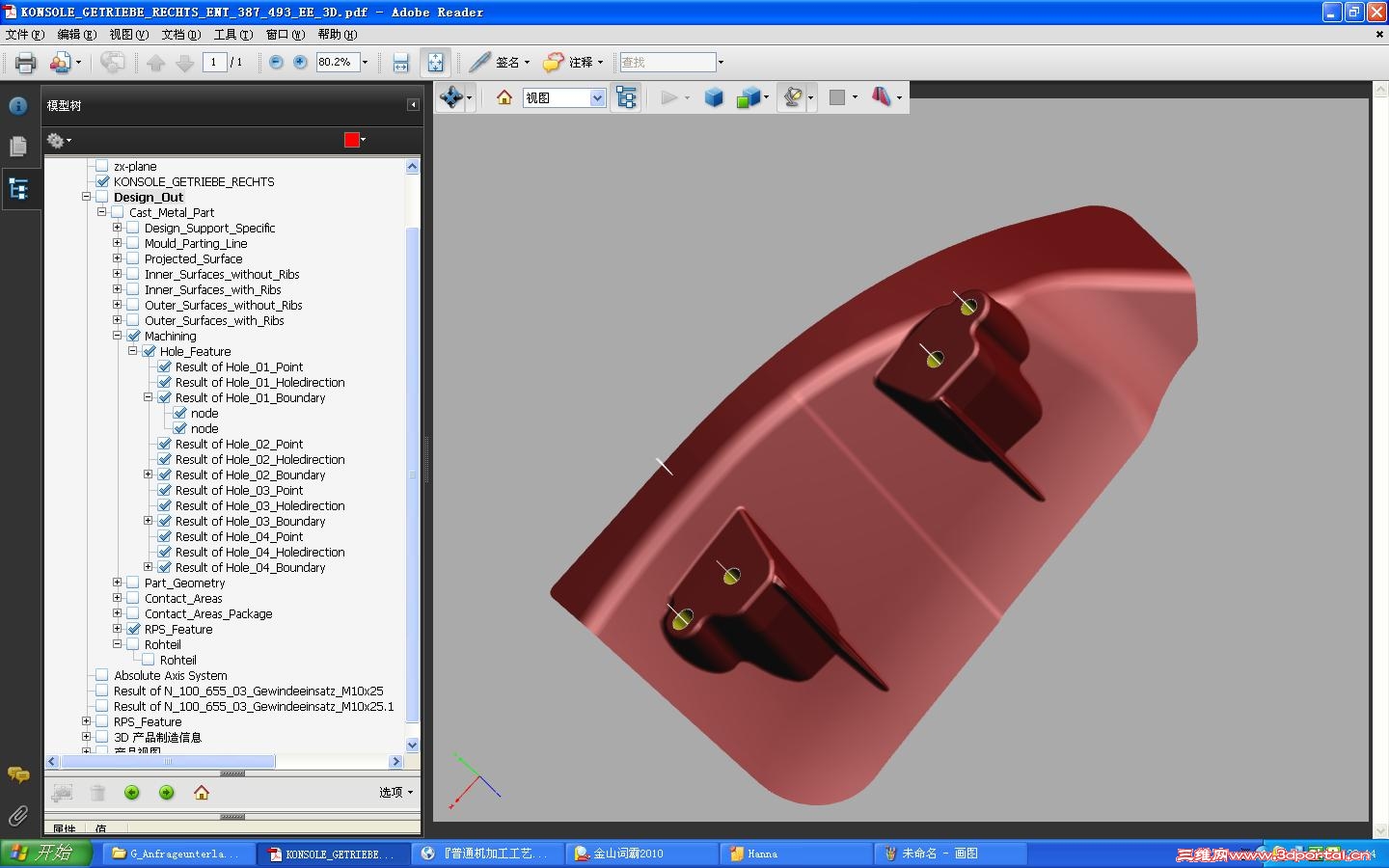This screenshot has height=868, width=1389.
Task: Open the 编辑 menu
Action: click(76, 35)
